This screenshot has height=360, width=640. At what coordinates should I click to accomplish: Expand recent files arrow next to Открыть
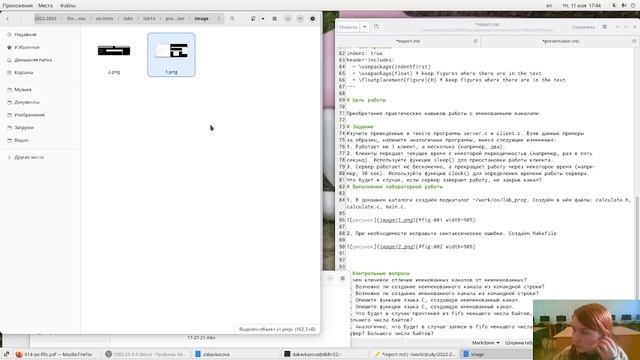[364, 27]
